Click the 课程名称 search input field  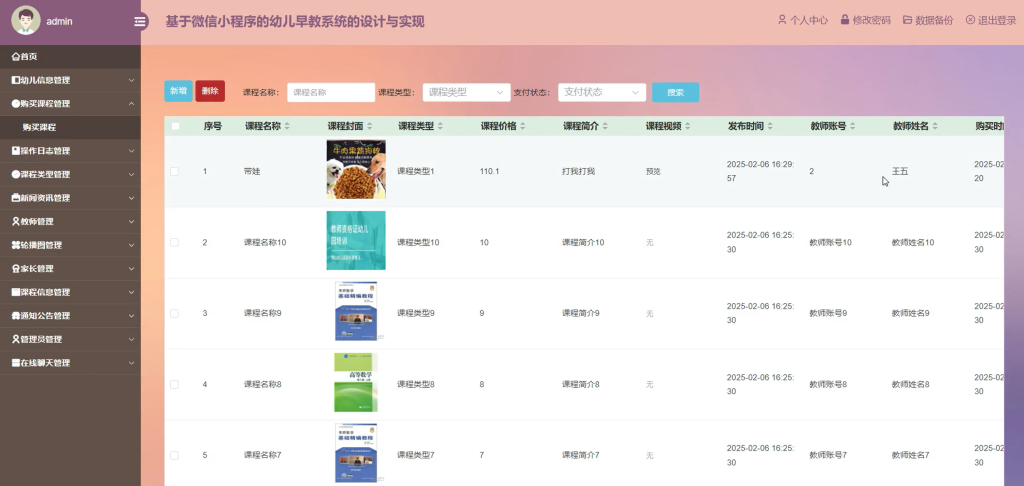[331, 93]
